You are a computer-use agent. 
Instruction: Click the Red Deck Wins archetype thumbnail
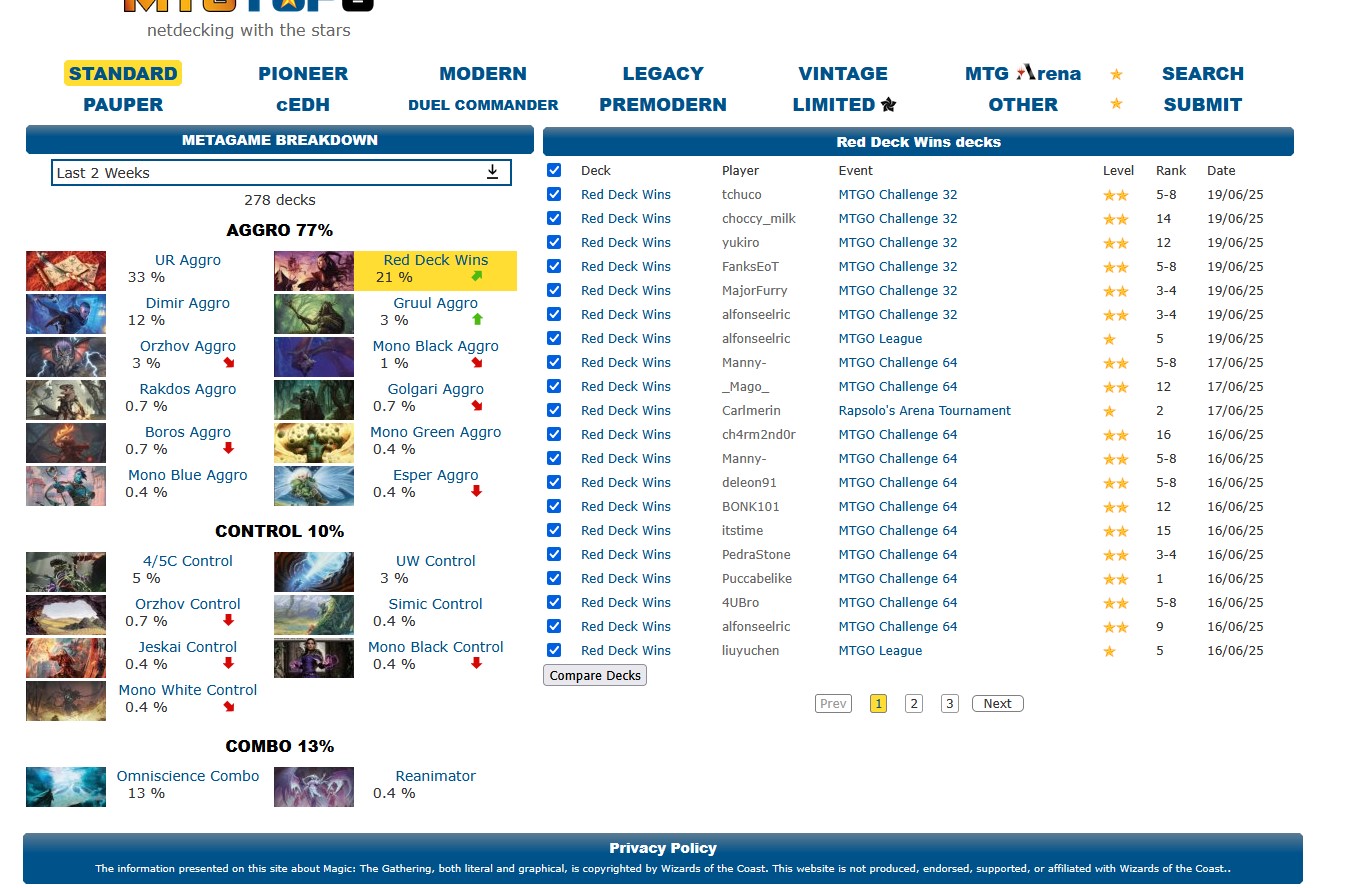click(314, 271)
